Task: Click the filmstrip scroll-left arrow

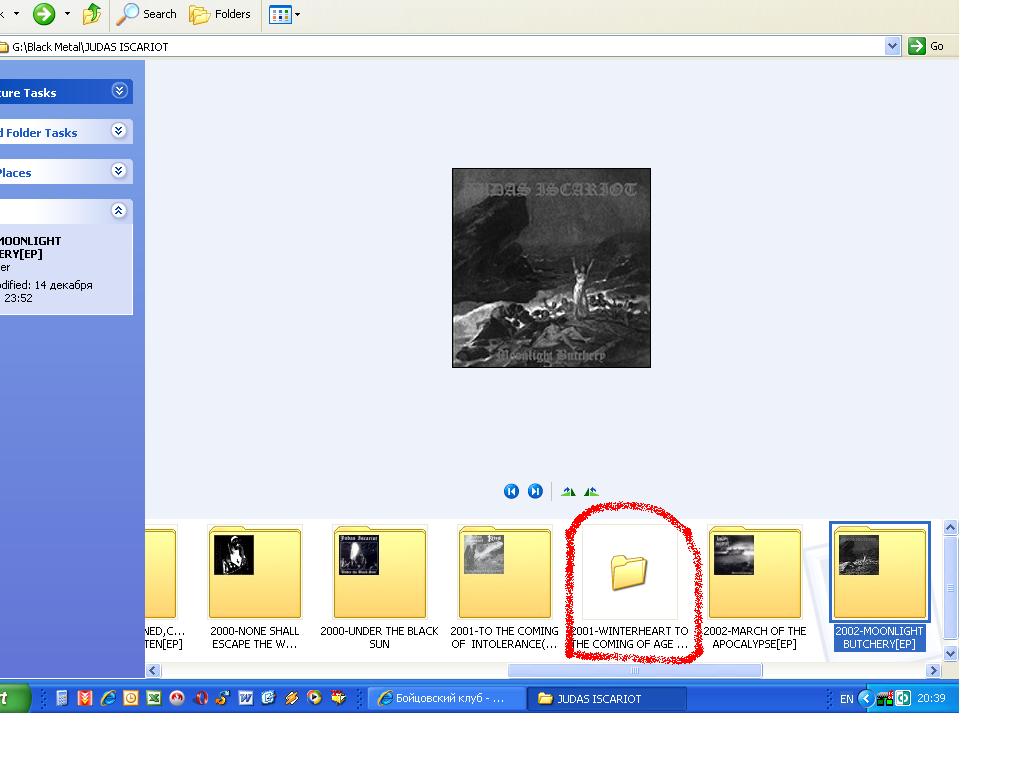Action: coord(153,670)
